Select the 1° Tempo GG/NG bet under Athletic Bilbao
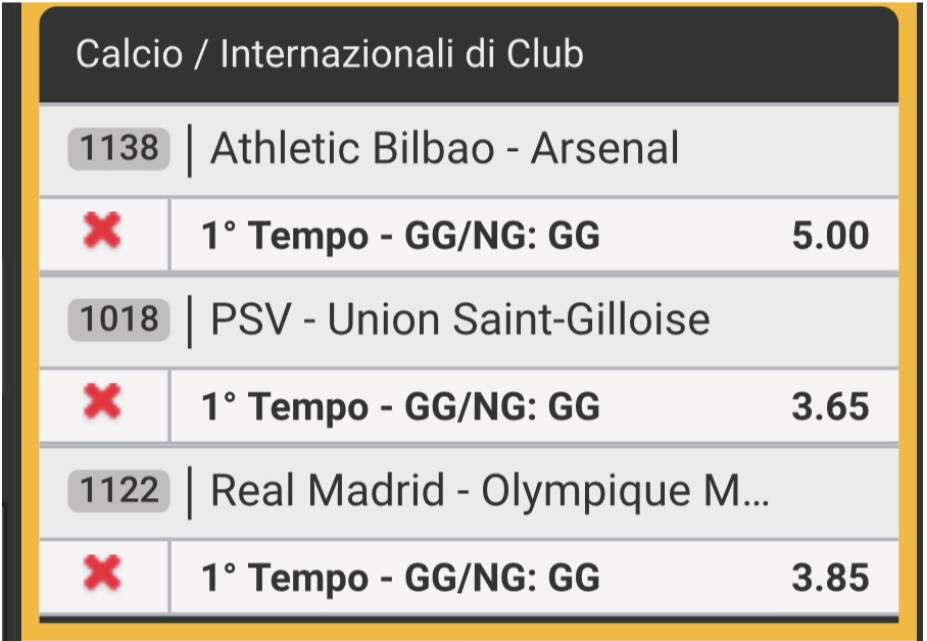 400,236
